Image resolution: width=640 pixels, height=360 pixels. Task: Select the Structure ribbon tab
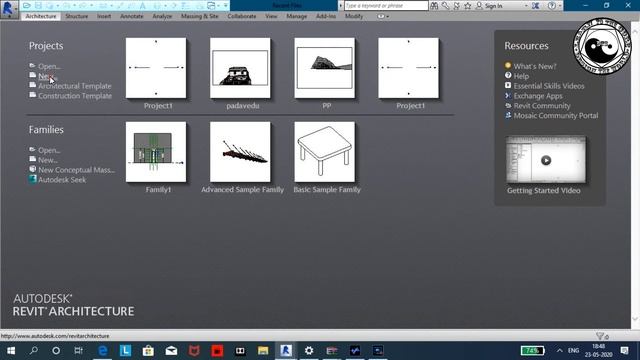pos(77,16)
